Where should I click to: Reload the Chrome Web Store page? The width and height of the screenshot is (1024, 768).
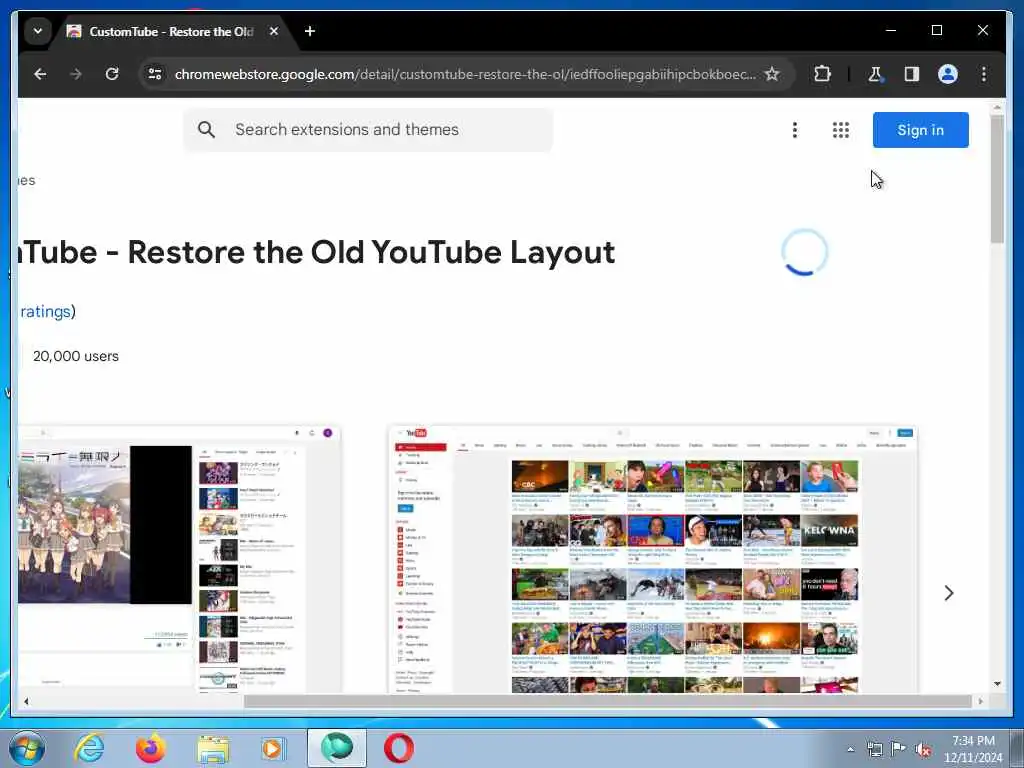(112, 74)
